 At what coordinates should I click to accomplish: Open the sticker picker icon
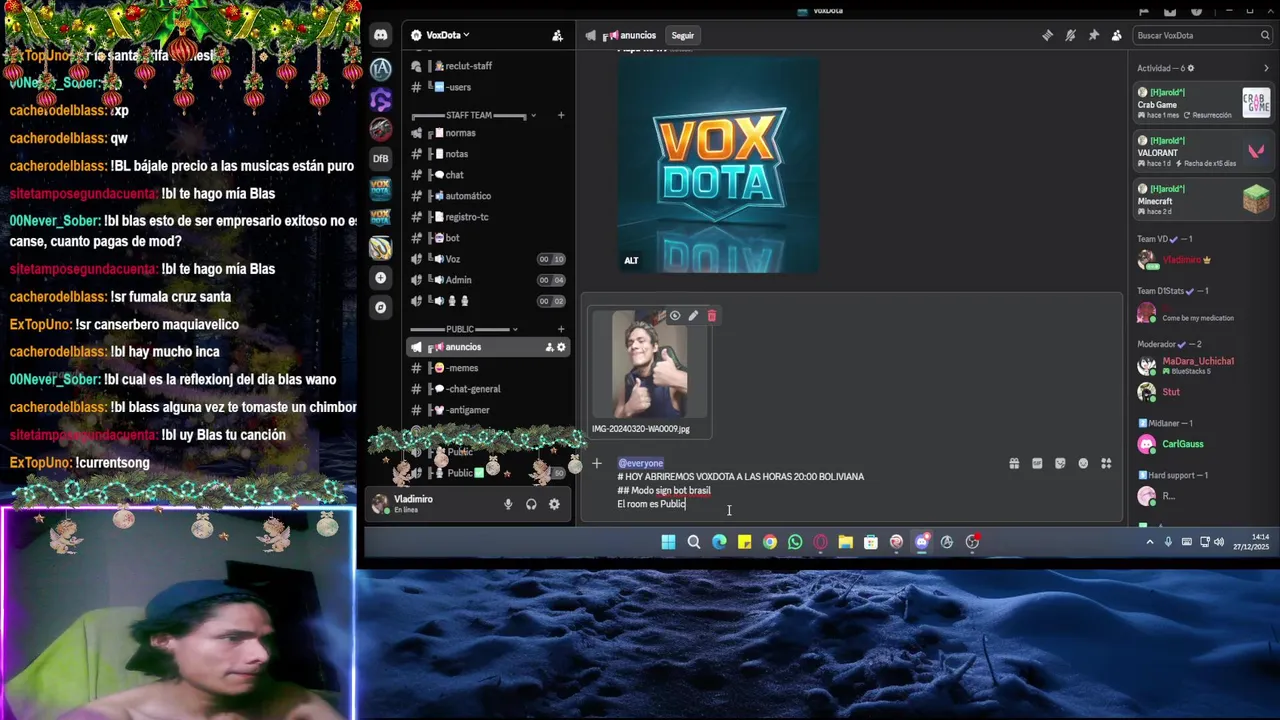click(1060, 463)
